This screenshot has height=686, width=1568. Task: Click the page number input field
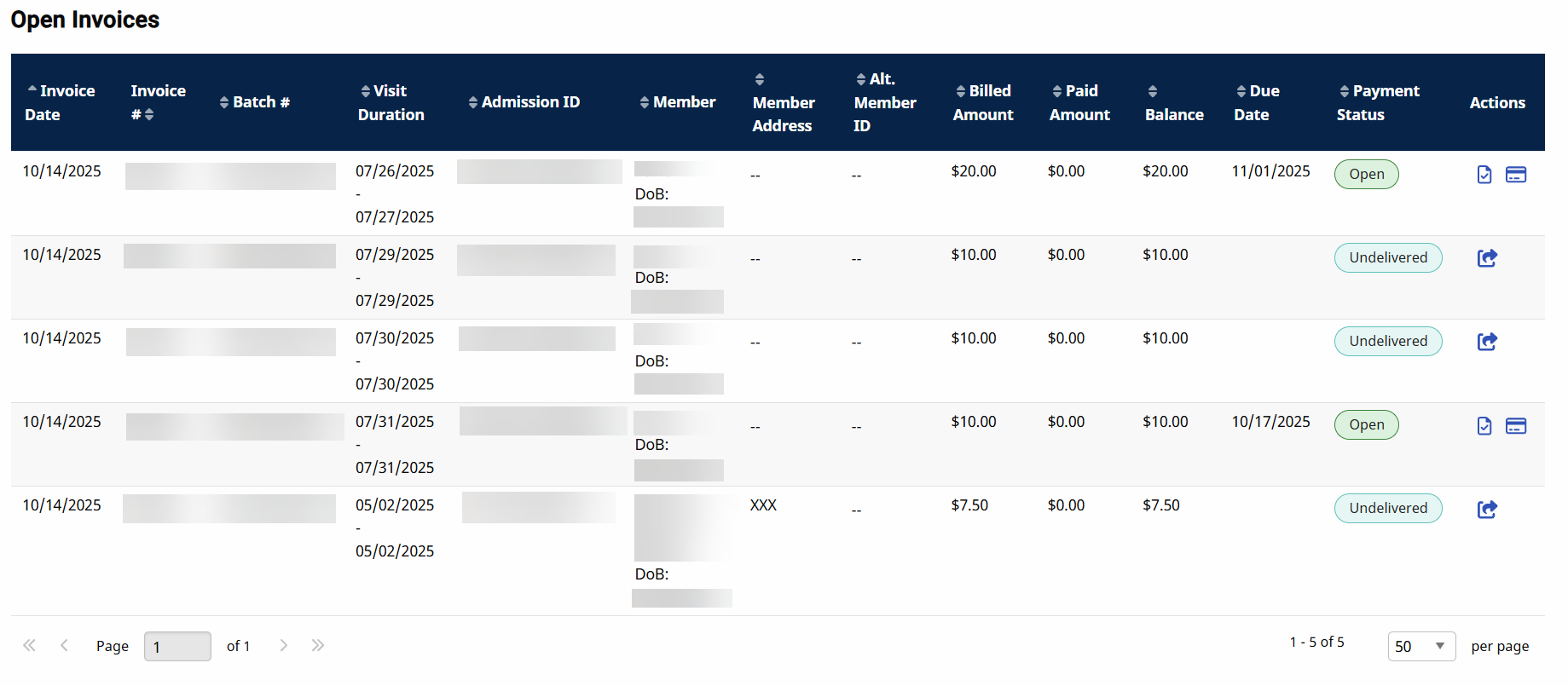(177, 646)
